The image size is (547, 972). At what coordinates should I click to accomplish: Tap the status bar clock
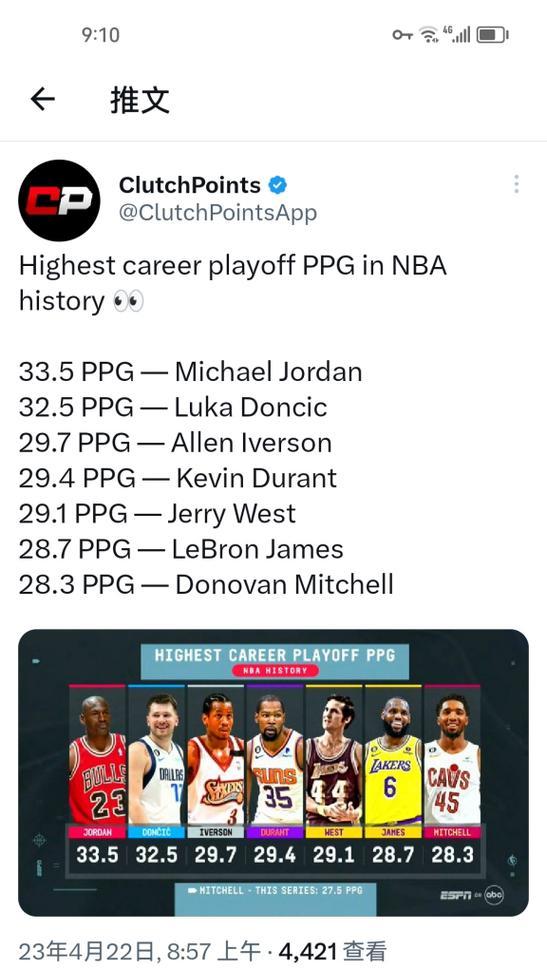tap(100, 35)
